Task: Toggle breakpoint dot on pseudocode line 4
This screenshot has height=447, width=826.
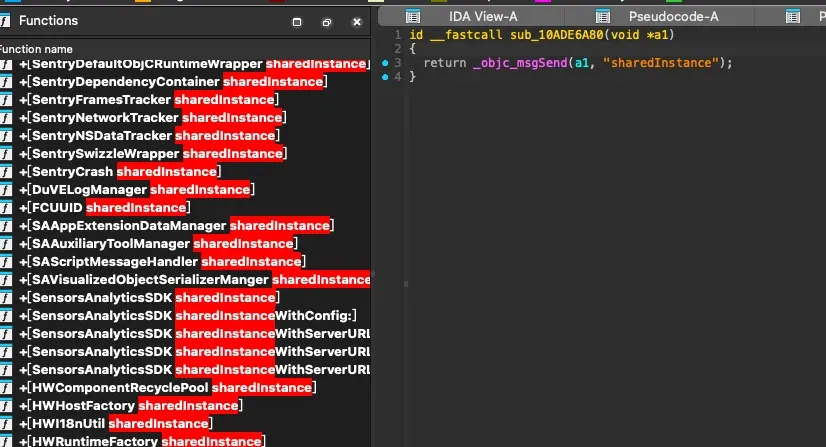Action: (385, 77)
